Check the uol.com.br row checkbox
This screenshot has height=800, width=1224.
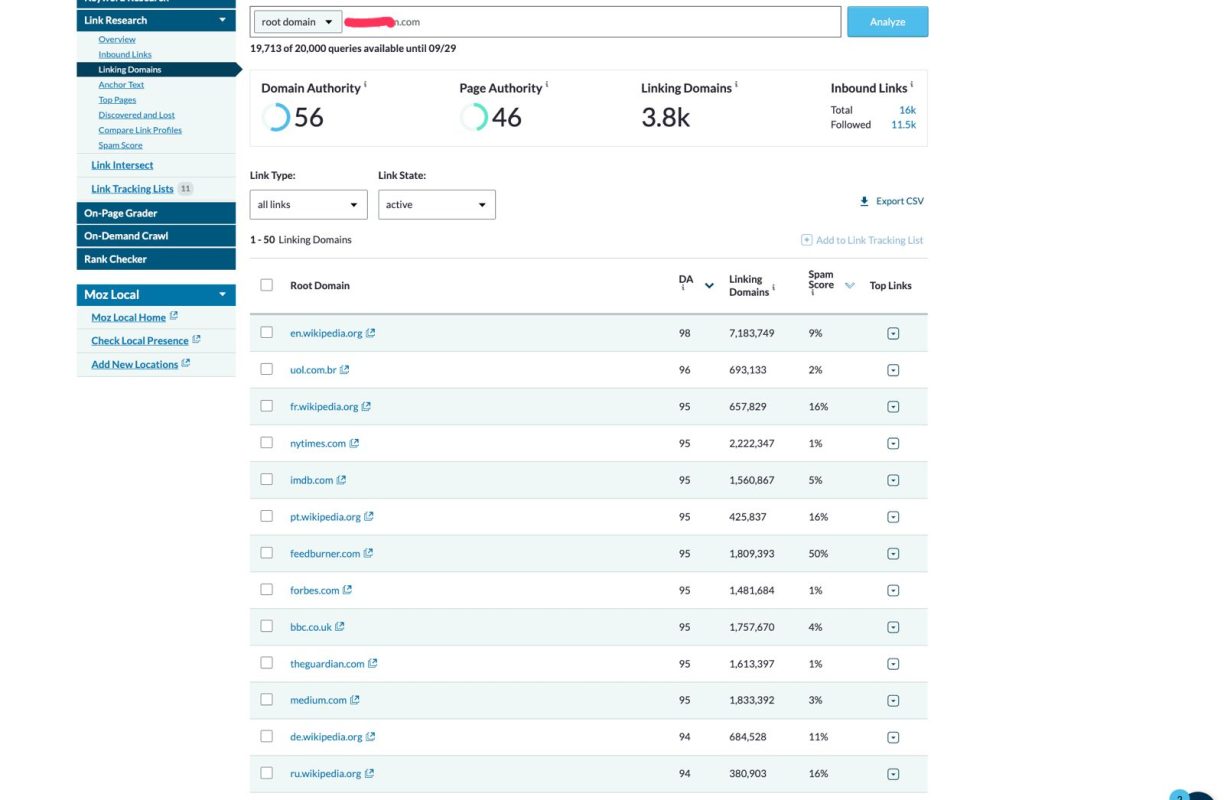click(x=267, y=369)
